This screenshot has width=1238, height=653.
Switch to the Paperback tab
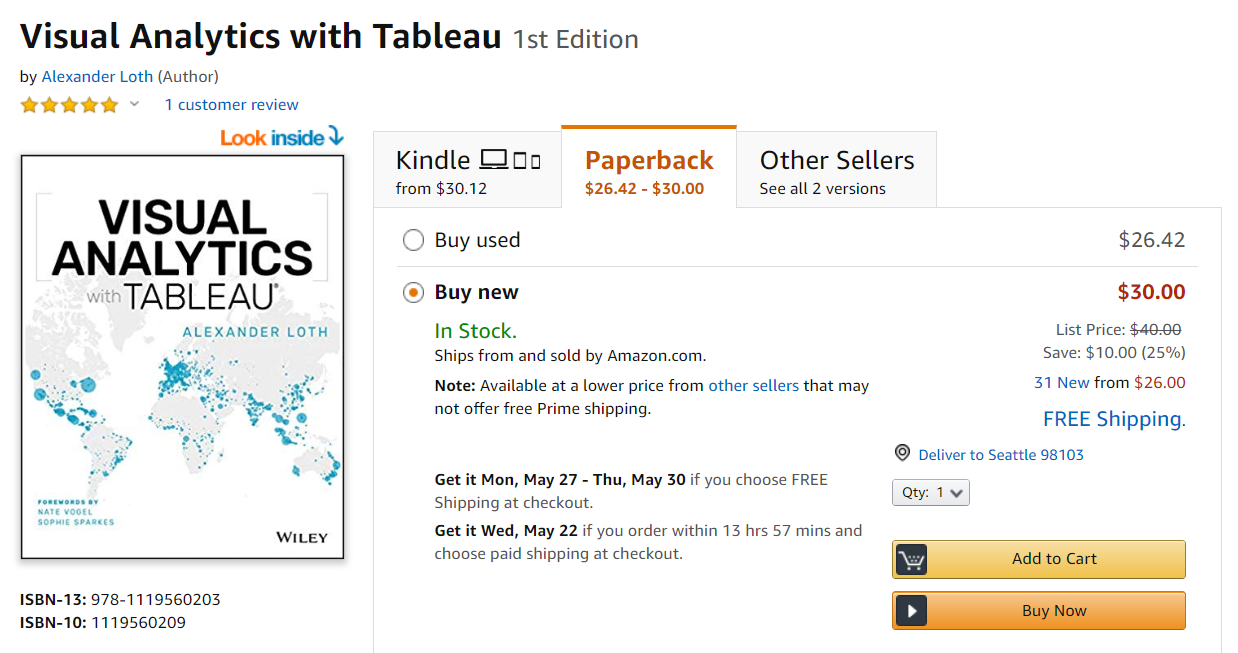[x=648, y=168]
